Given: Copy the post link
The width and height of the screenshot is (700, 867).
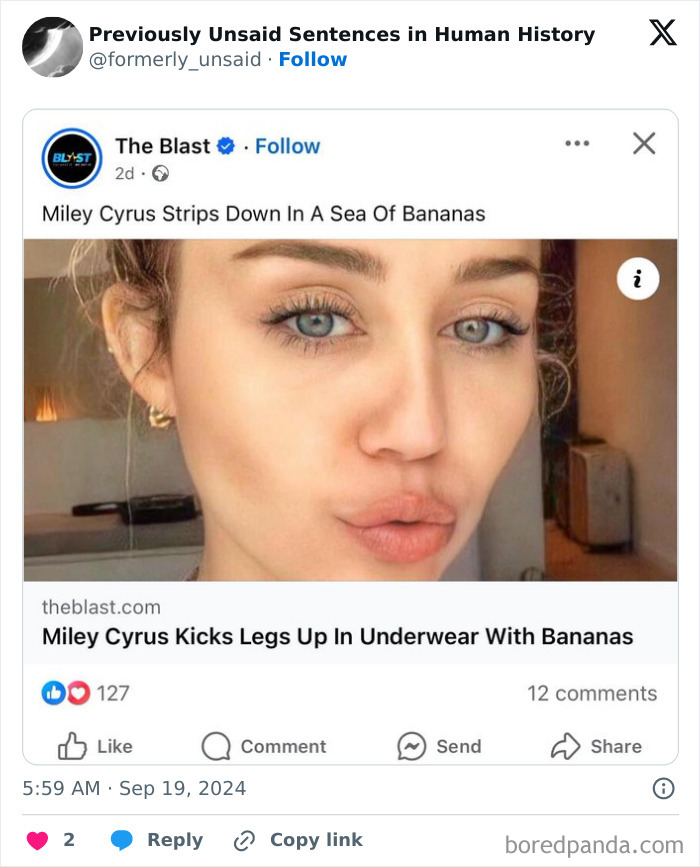Looking at the screenshot, I should click(x=300, y=840).
